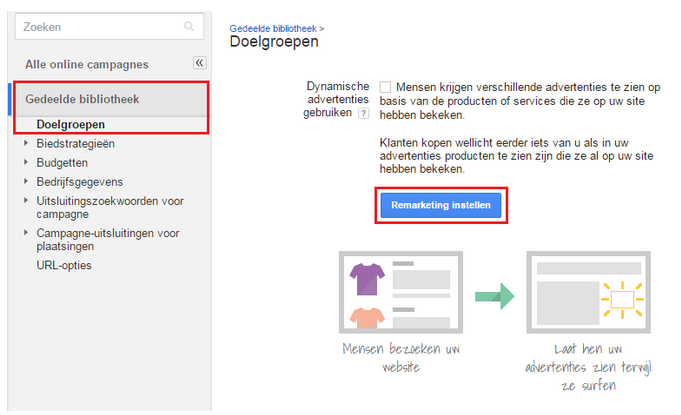This screenshot has width=681, height=415.
Task: Open URL-opties item
Action: pyautogui.click(x=64, y=265)
